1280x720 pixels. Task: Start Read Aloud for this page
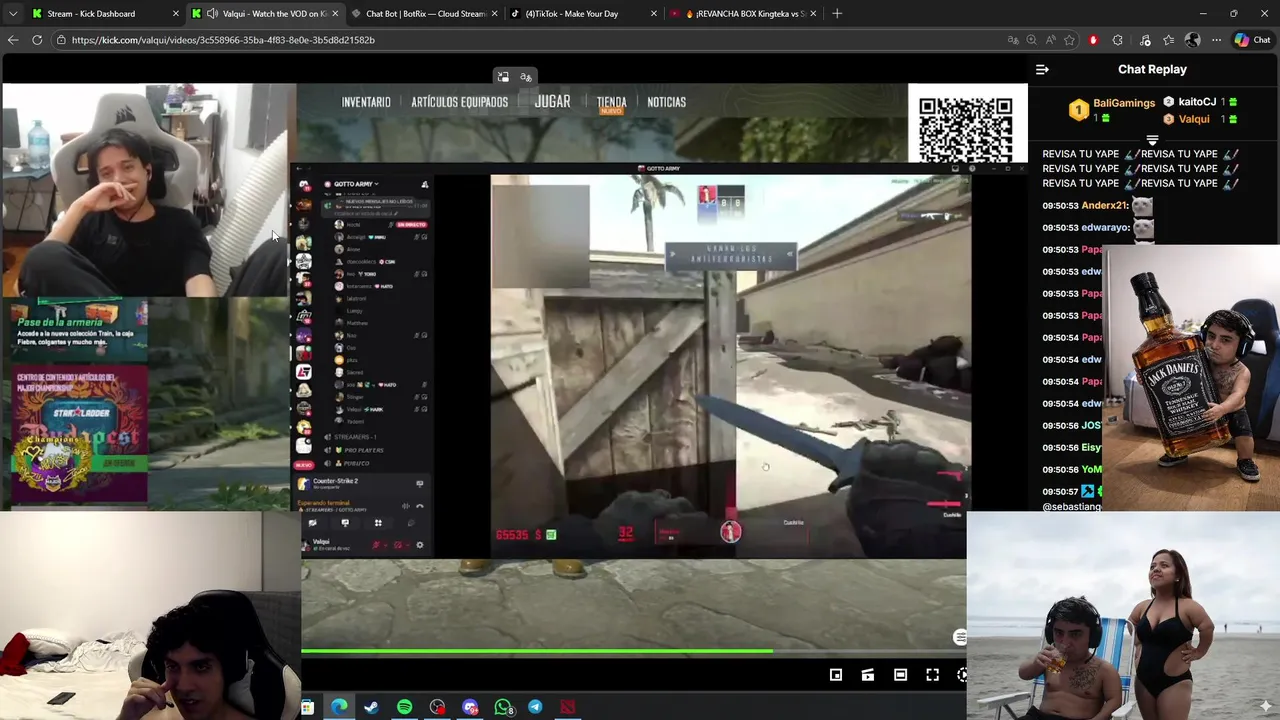pos(1051,40)
